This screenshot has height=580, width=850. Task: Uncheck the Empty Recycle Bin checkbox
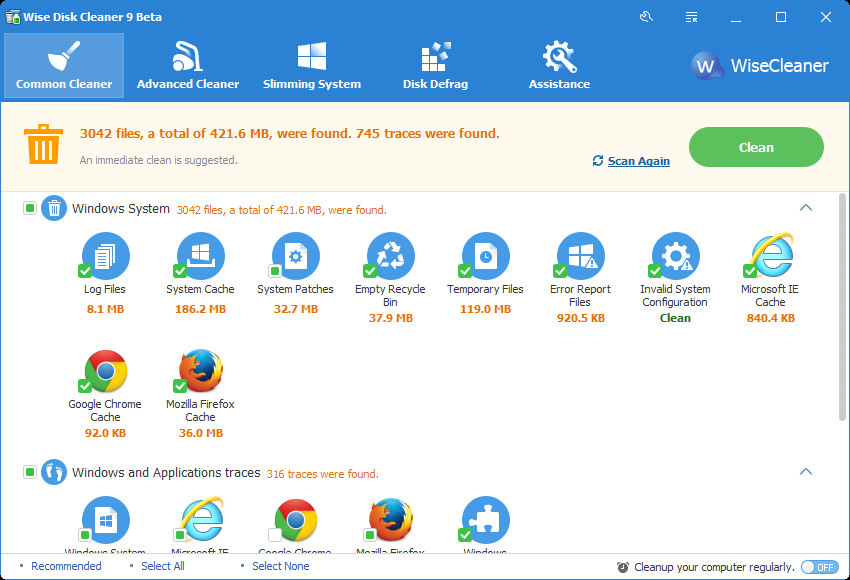pos(370,270)
